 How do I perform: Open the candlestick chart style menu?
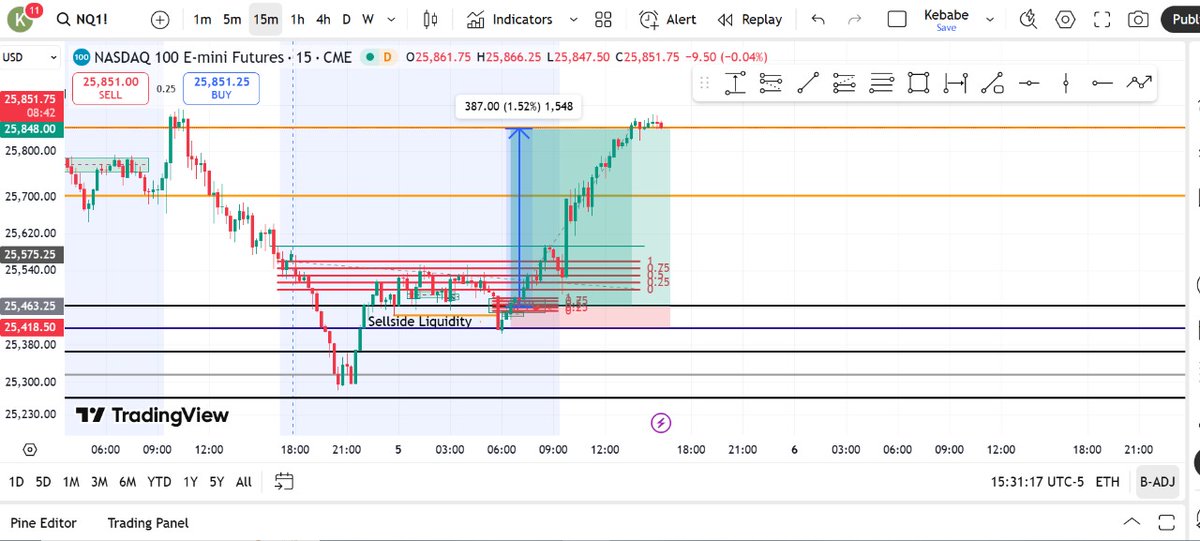coord(431,19)
